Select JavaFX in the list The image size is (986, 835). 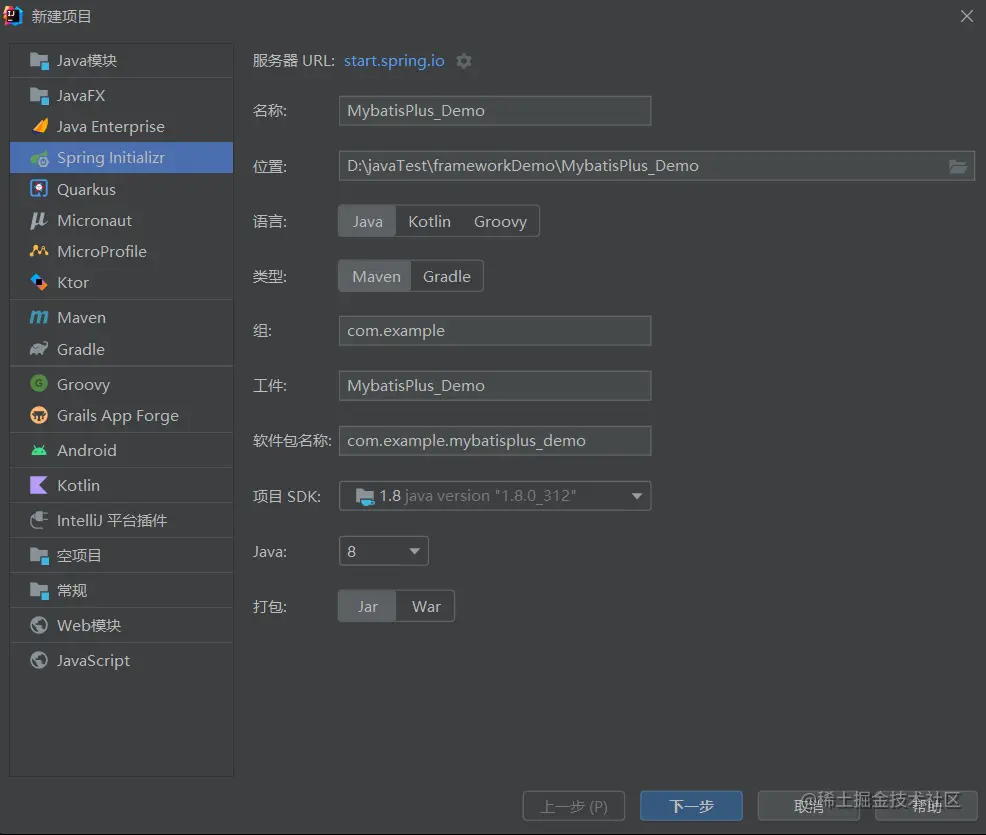pyautogui.click(x=121, y=96)
